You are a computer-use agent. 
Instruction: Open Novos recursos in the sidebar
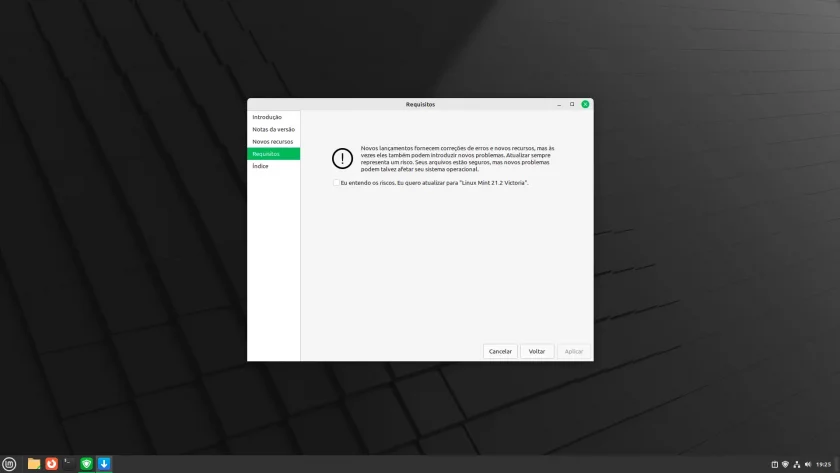point(273,141)
